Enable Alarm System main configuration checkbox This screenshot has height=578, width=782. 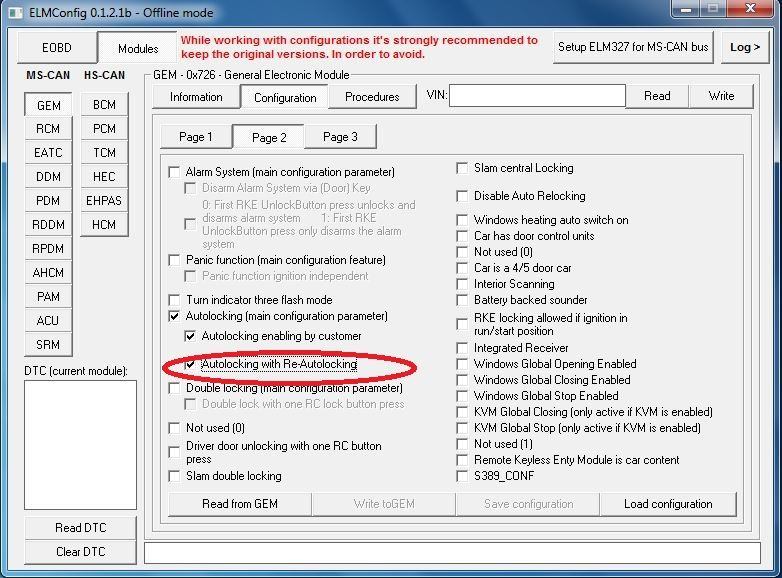[174, 172]
